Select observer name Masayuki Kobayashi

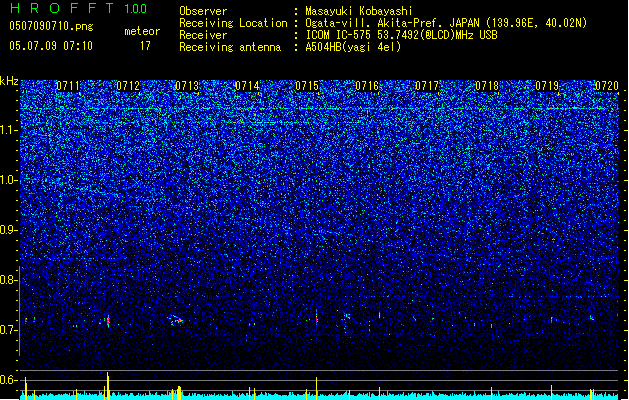click(359, 11)
